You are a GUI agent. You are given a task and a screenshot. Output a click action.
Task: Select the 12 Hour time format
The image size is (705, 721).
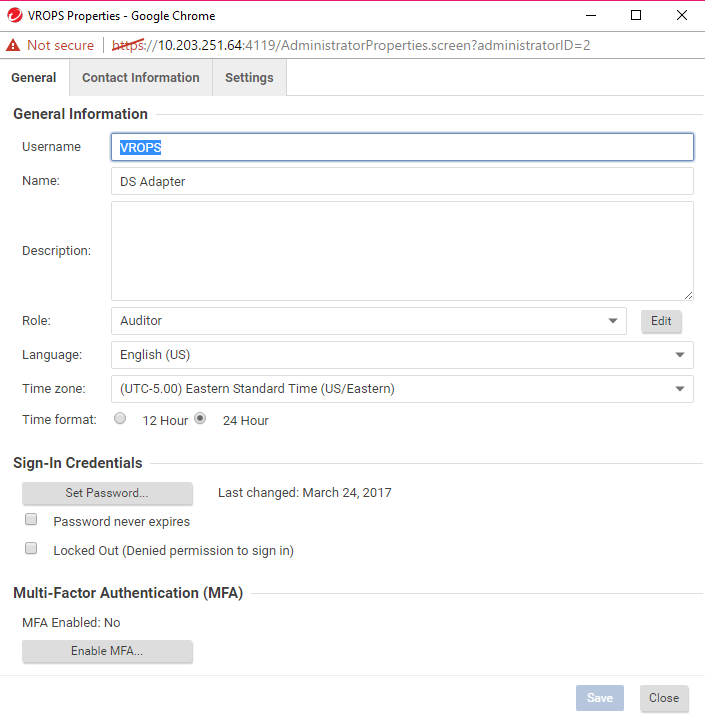120,419
